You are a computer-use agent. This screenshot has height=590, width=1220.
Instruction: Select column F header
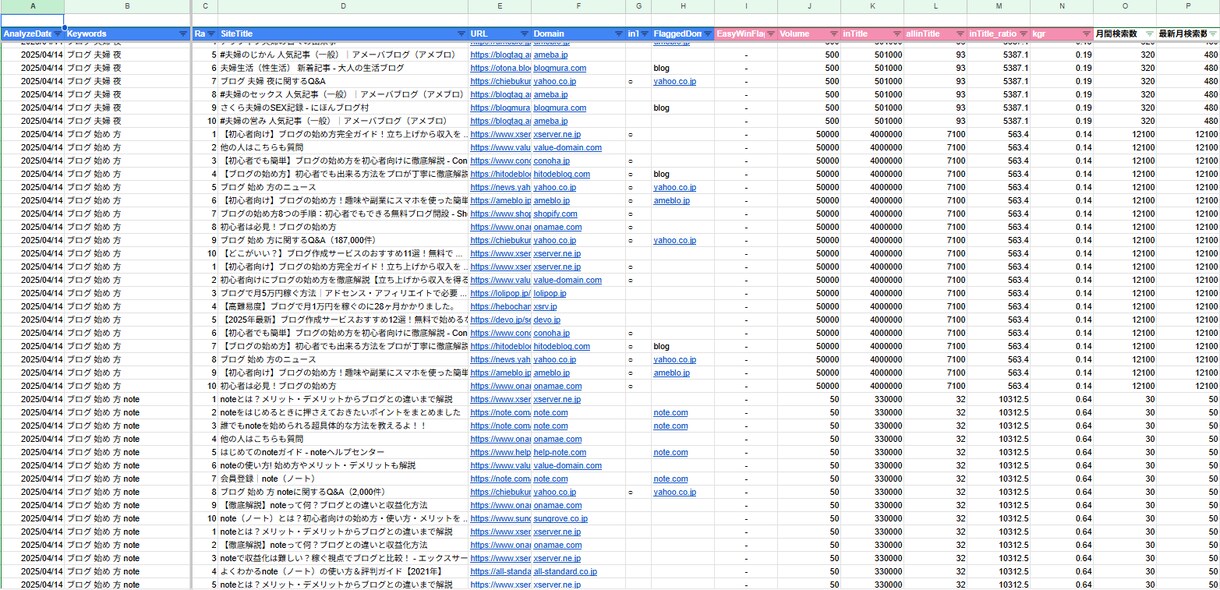coord(578,7)
